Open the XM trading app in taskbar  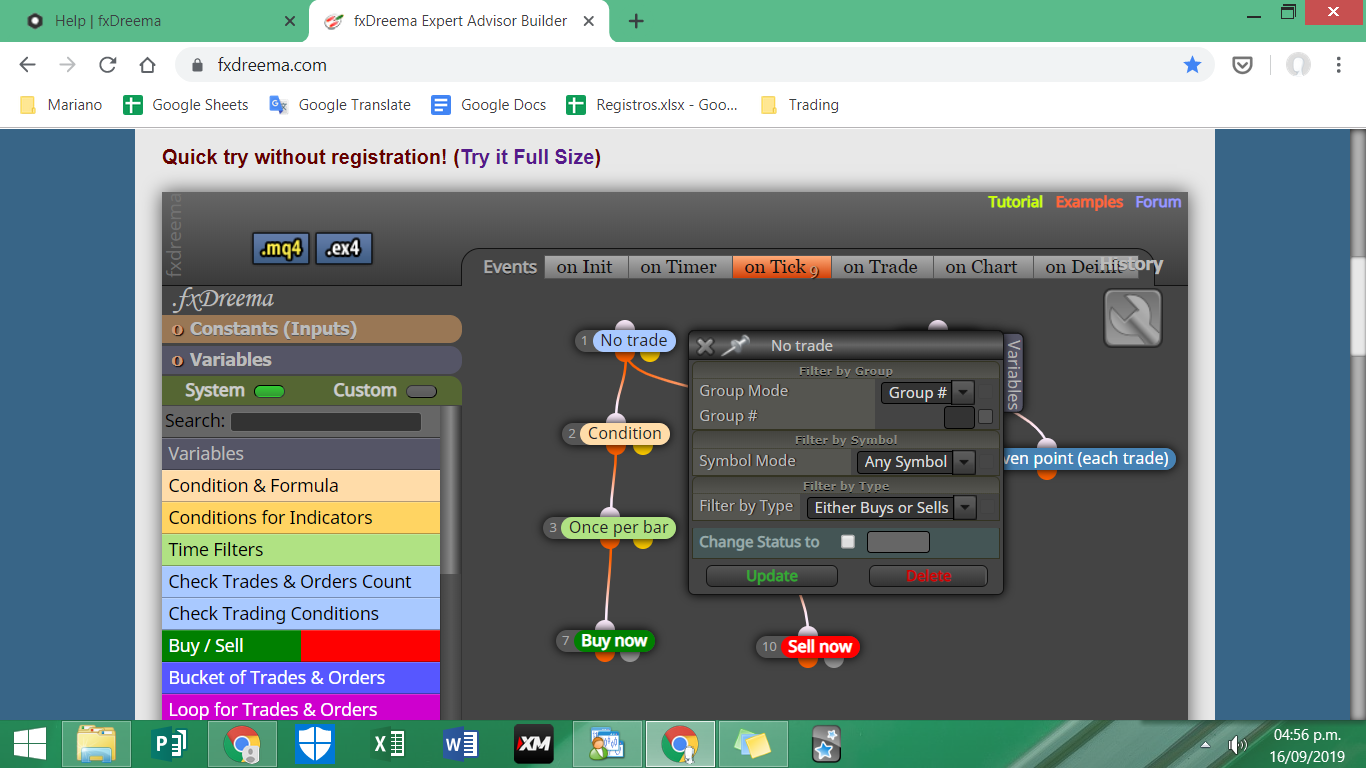(x=533, y=744)
